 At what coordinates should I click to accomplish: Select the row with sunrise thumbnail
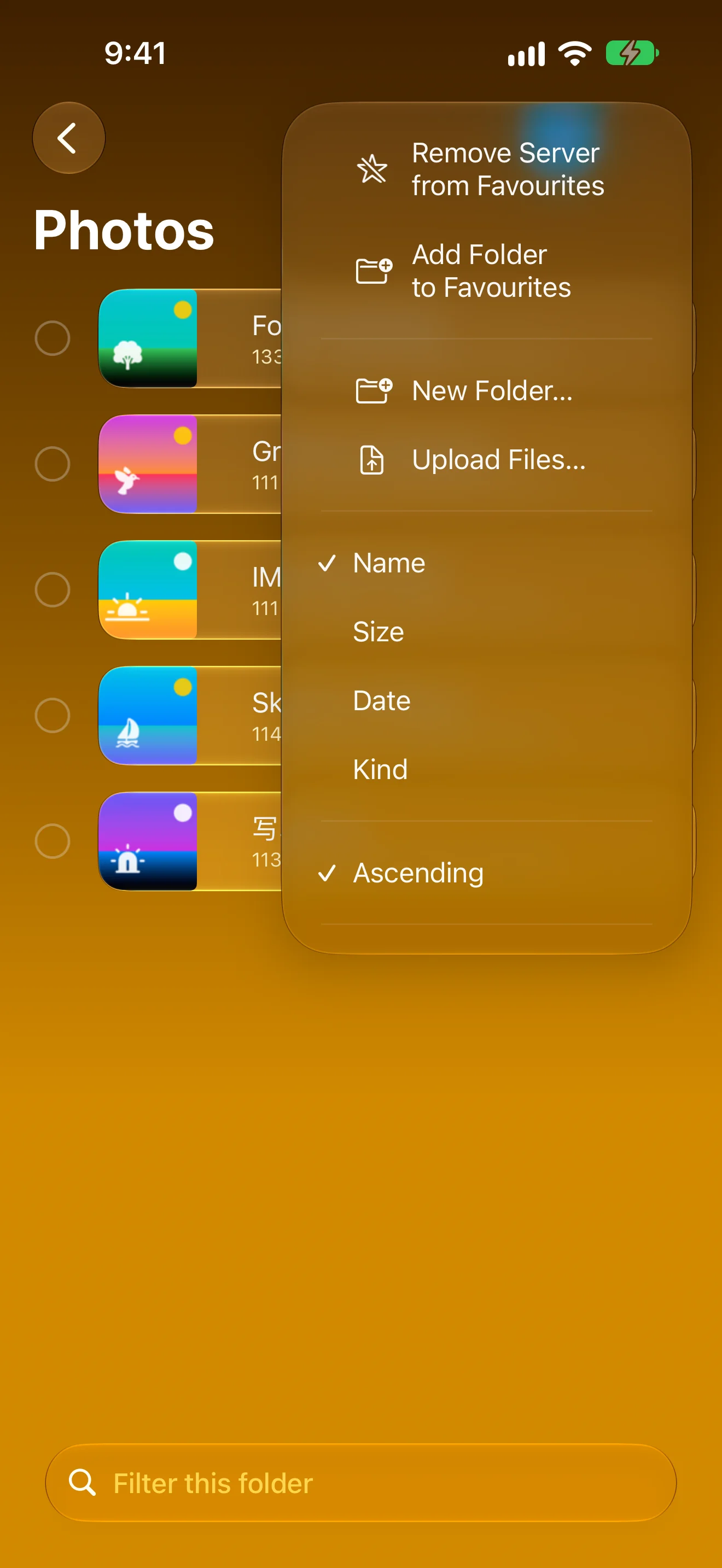(x=53, y=589)
